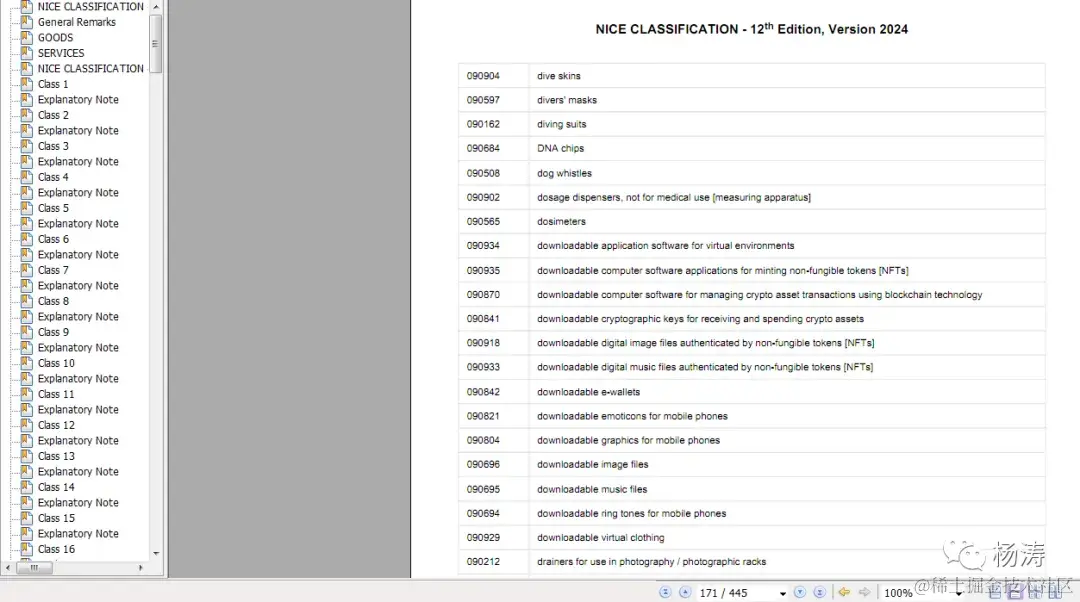Select the second NICE CLASSIFICATION bookmark above Class 1
This screenshot has height=602, width=1080.
pyautogui.click(x=90, y=69)
